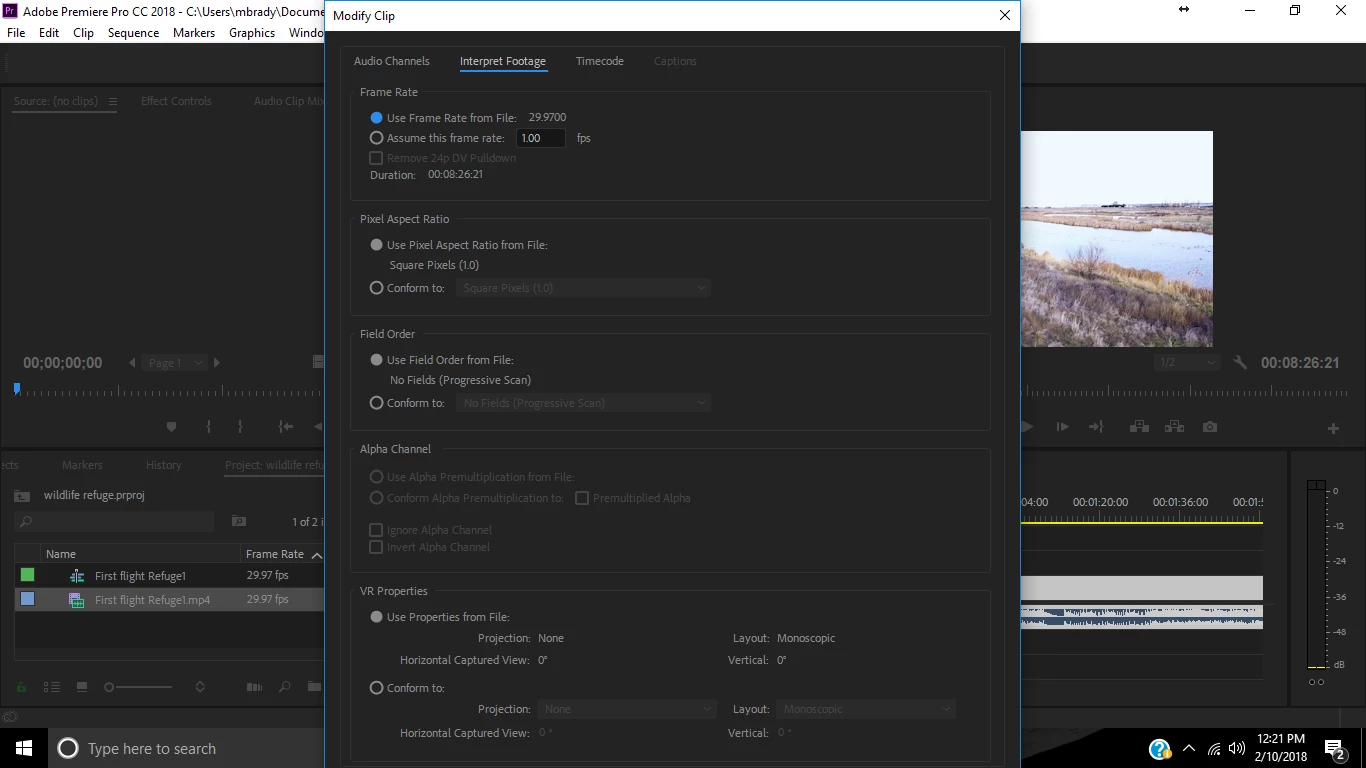This screenshot has width=1366, height=768.
Task: Click the Go to In point icon
Action: 286,427
